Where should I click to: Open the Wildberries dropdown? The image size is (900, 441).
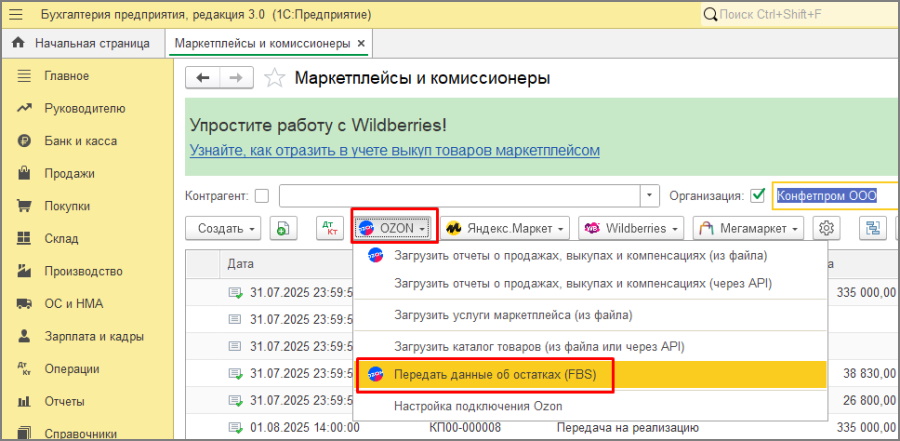pyautogui.click(x=631, y=228)
